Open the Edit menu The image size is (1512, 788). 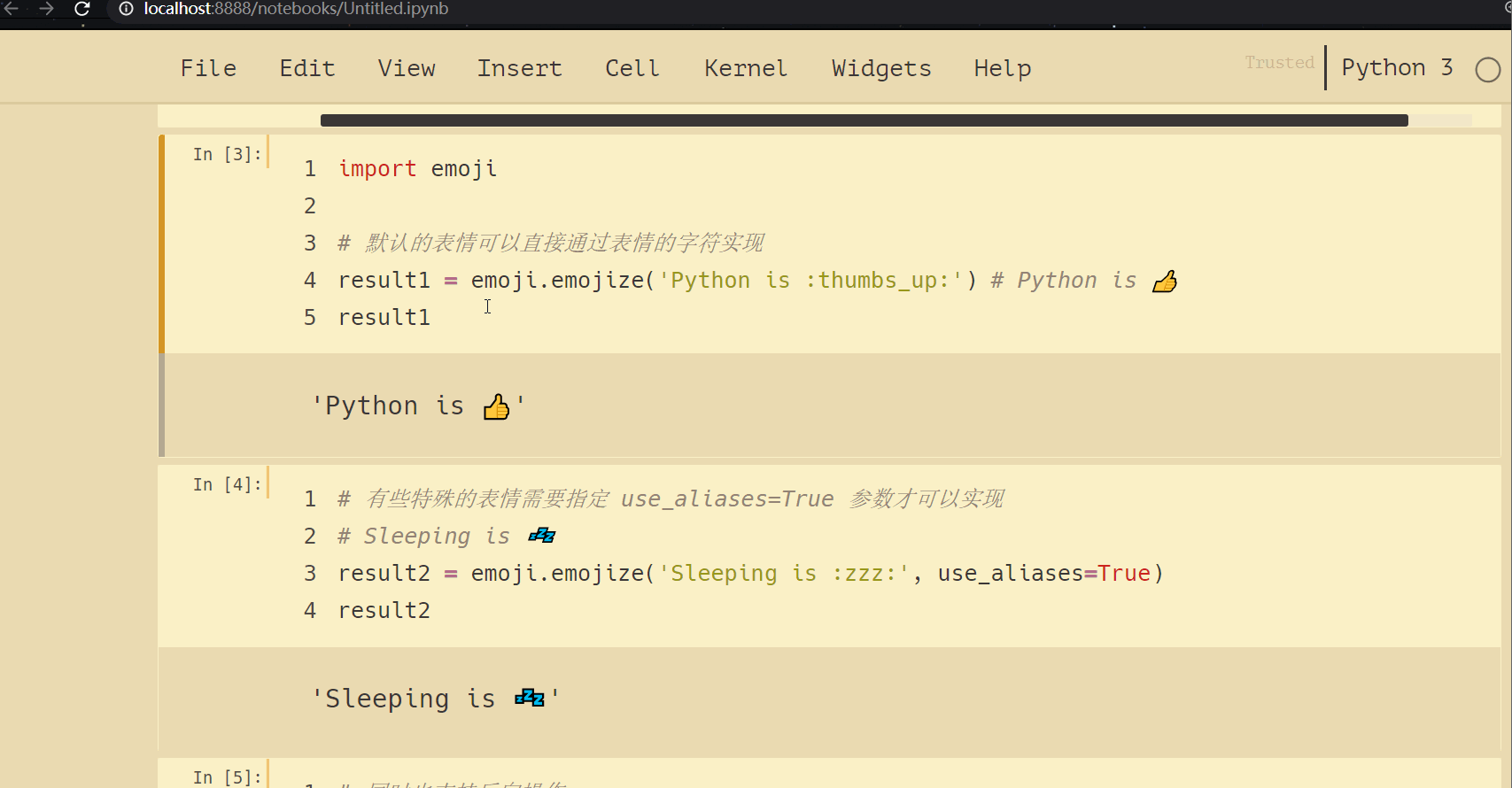click(x=307, y=68)
